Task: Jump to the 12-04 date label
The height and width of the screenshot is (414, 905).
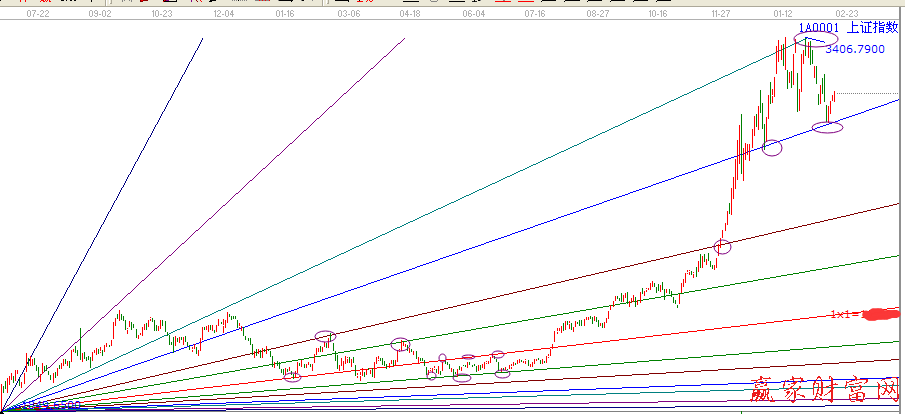Action: (224, 15)
